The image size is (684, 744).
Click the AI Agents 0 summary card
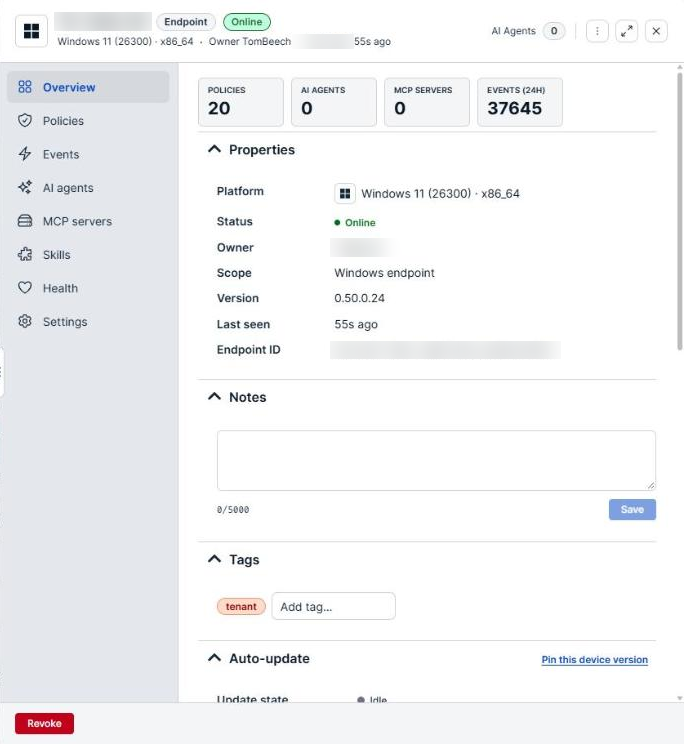[334, 102]
